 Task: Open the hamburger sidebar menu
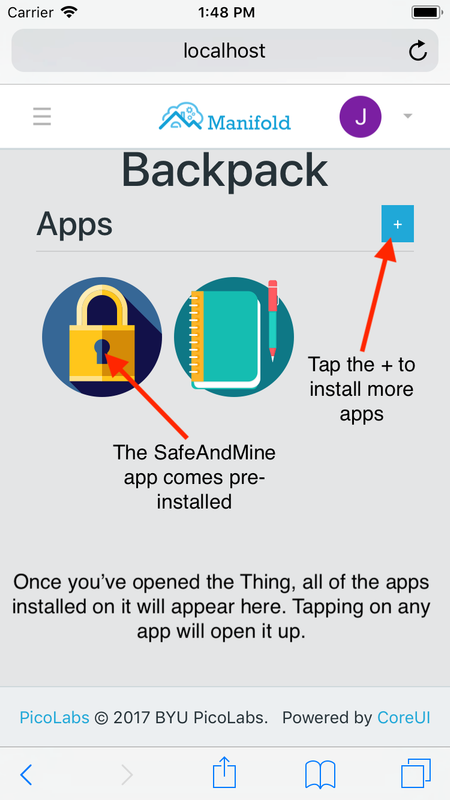click(x=42, y=116)
